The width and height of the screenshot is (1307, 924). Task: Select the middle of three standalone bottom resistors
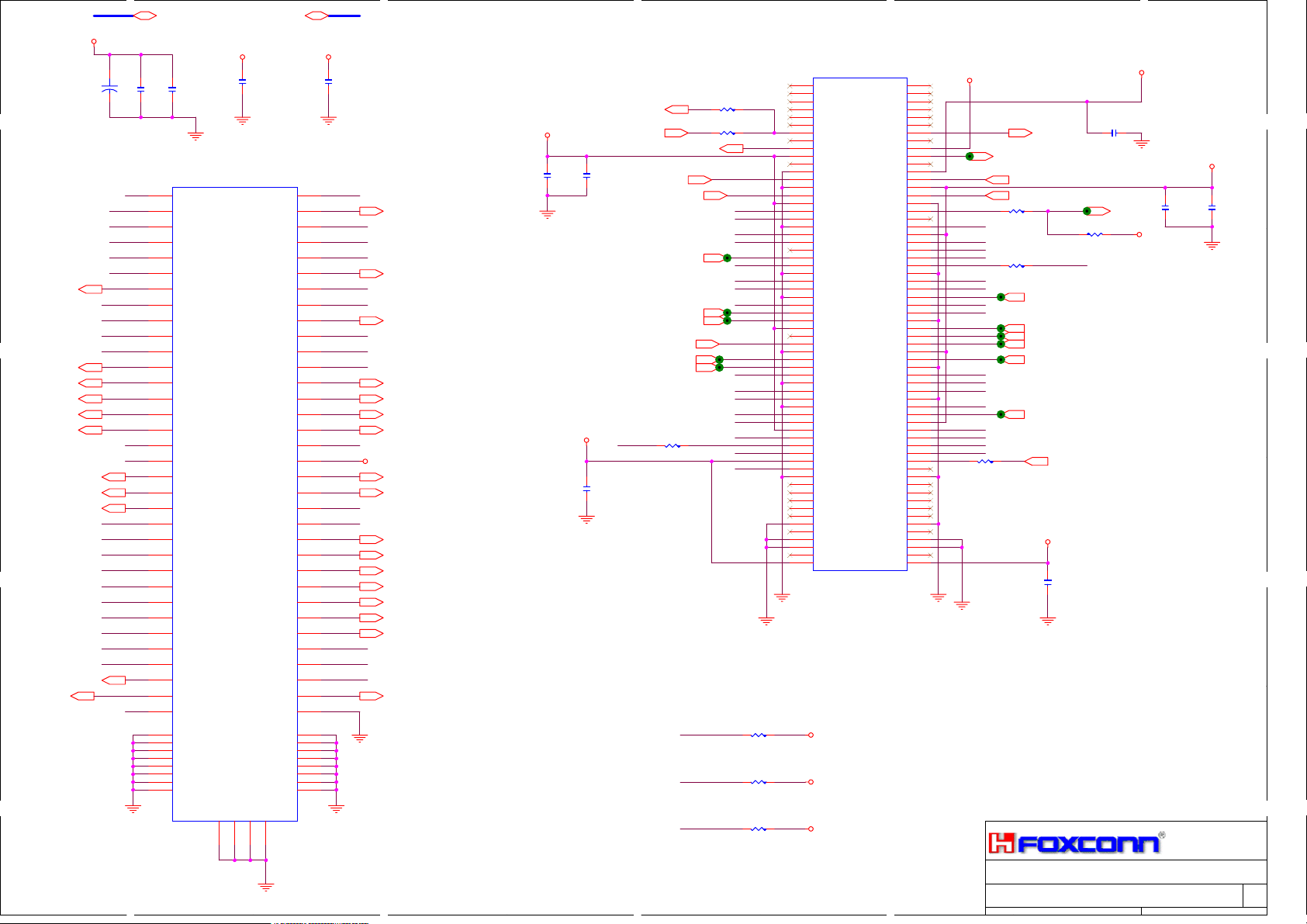[x=759, y=782]
